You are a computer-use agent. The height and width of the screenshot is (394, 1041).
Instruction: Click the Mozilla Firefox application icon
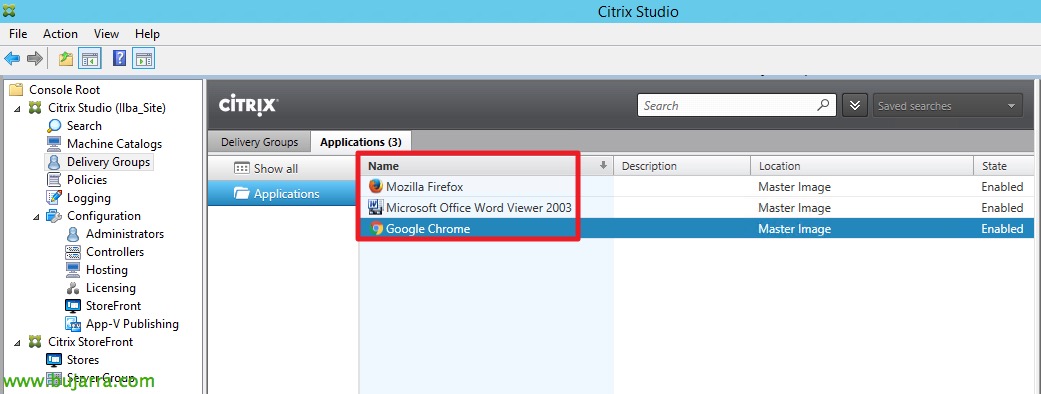376,187
